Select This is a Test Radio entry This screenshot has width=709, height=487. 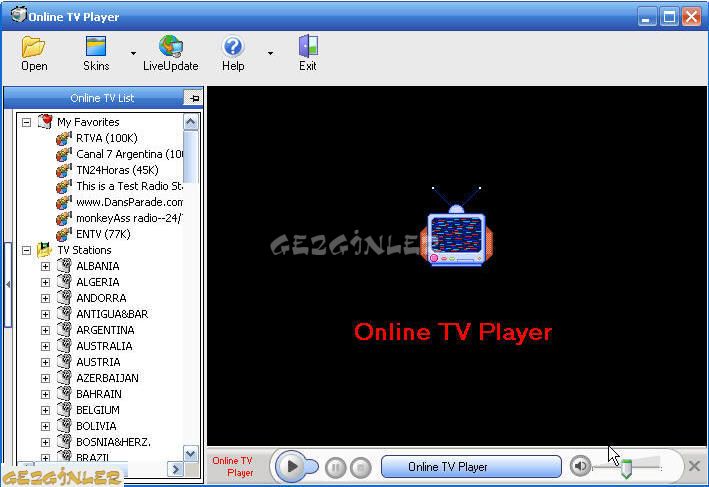[x=129, y=186]
